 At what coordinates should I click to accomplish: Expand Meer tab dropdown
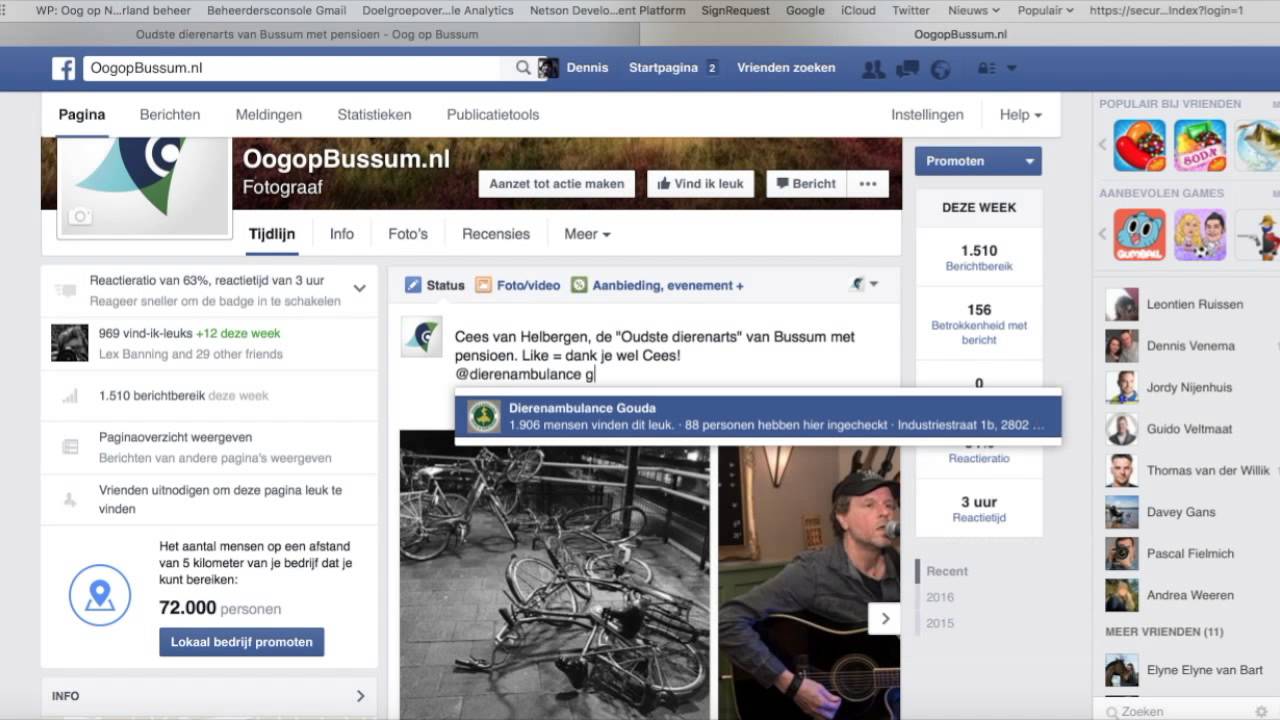click(587, 234)
